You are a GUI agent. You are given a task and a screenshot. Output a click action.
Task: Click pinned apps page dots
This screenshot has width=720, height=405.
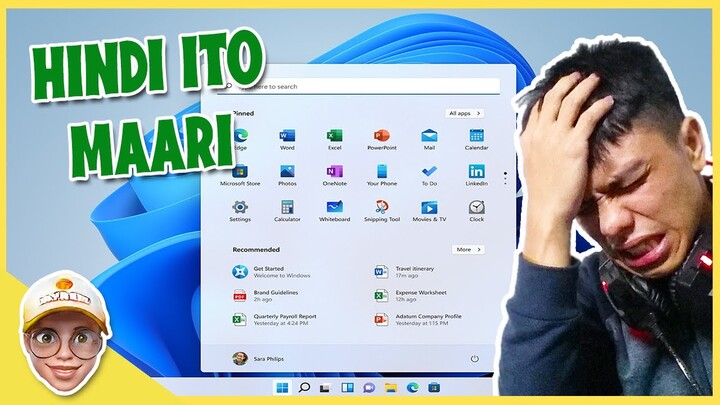(x=505, y=178)
